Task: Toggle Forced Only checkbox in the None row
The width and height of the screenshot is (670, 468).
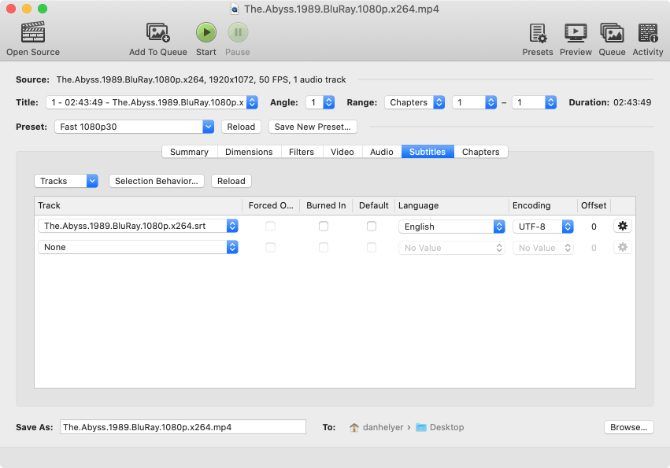Action: coord(270,247)
